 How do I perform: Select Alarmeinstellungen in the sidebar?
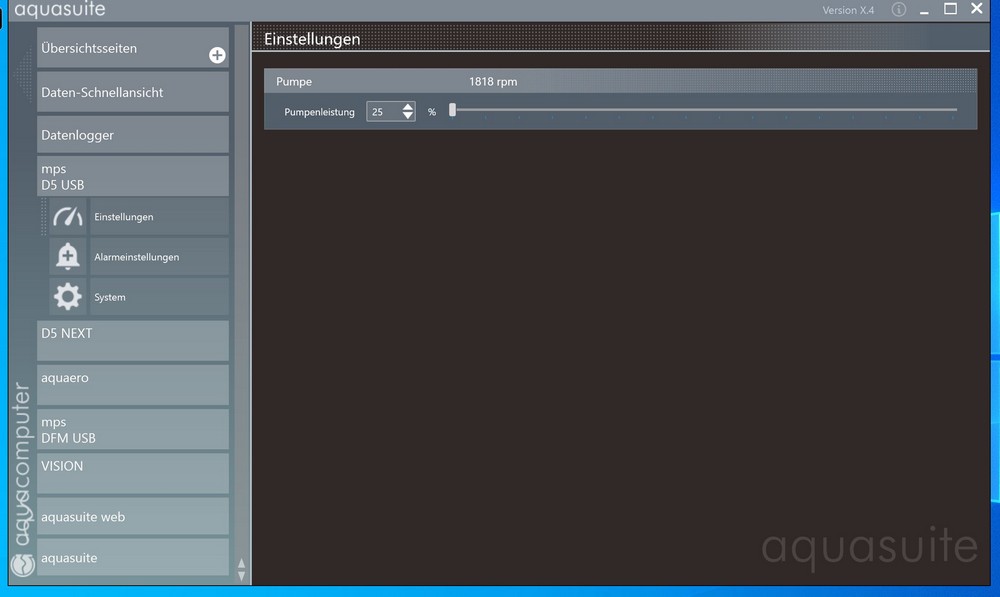pos(159,257)
